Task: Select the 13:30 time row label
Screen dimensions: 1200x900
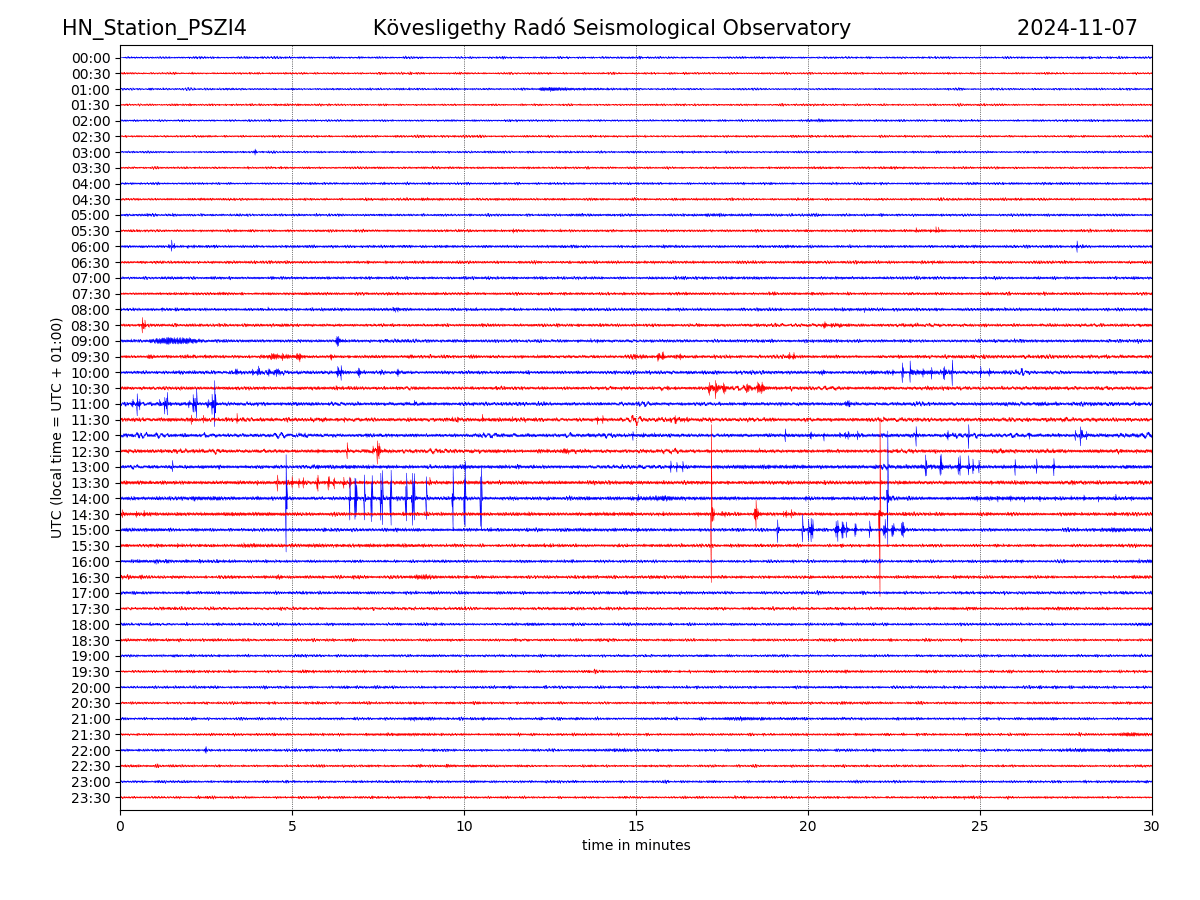Action: tap(91, 483)
